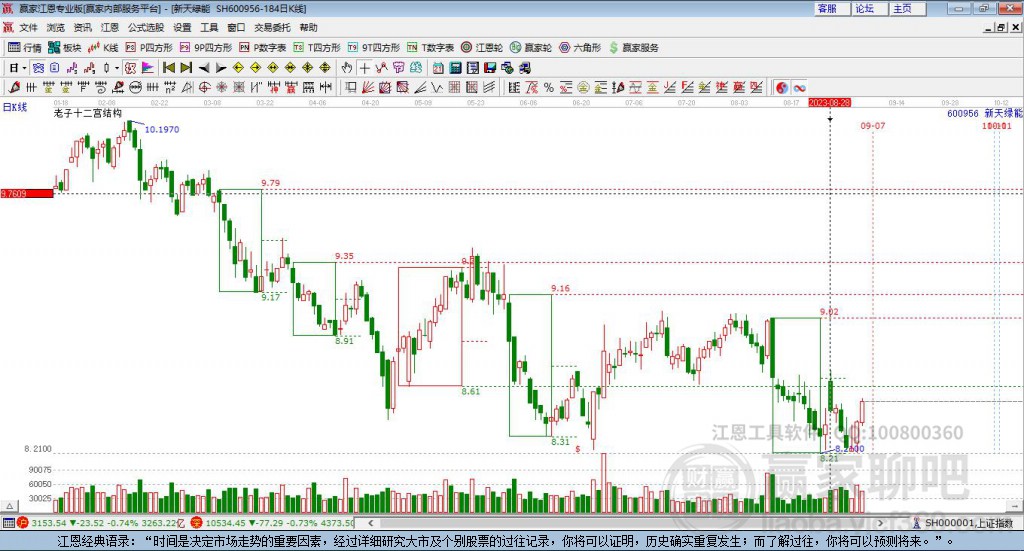This screenshot has width=1024, height=551.
Task: Open the 江恩轮 tool
Action: pyautogui.click(x=482, y=48)
